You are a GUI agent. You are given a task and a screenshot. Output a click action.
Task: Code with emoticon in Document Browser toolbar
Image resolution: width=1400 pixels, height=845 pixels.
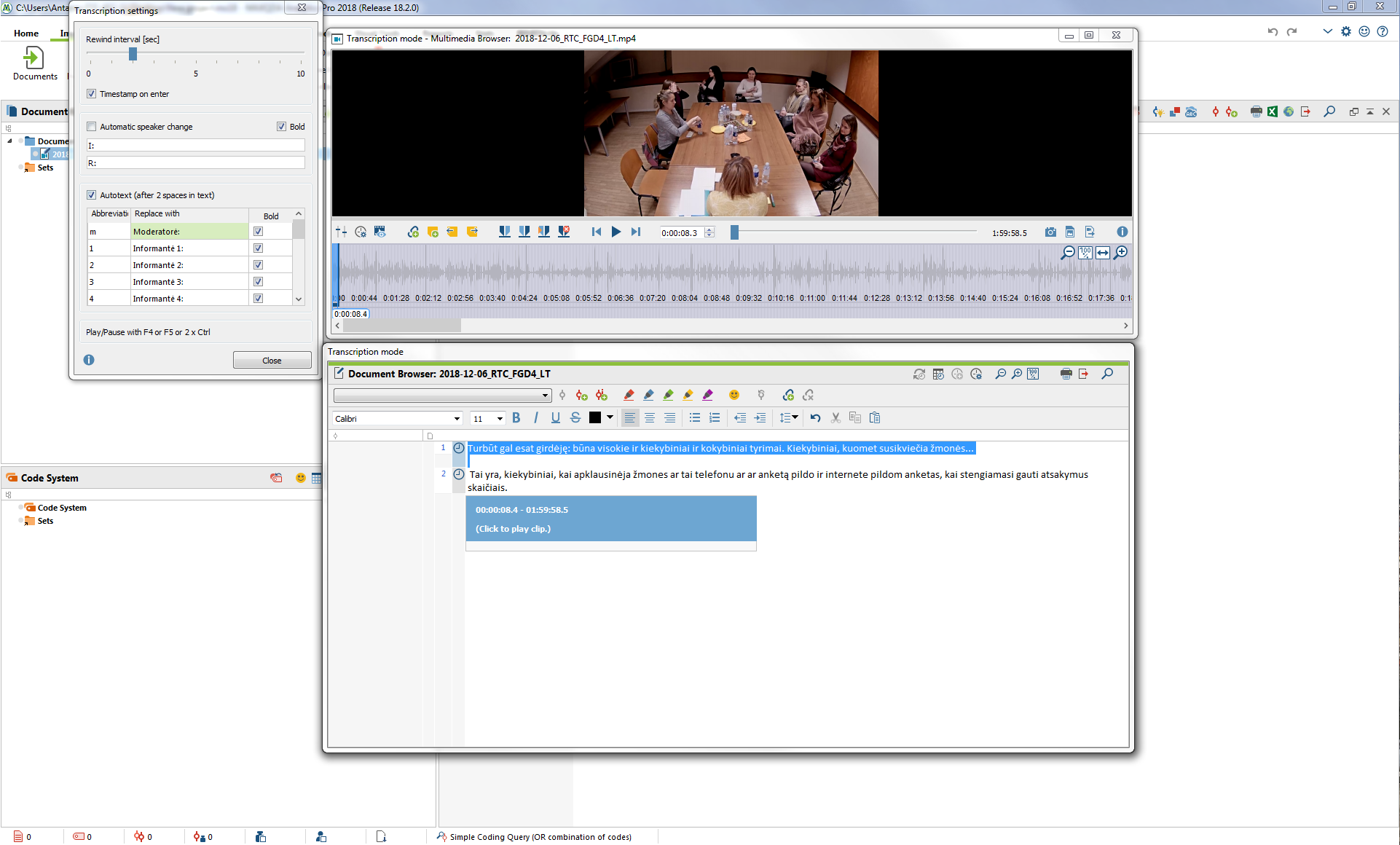click(x=734, y=395)
